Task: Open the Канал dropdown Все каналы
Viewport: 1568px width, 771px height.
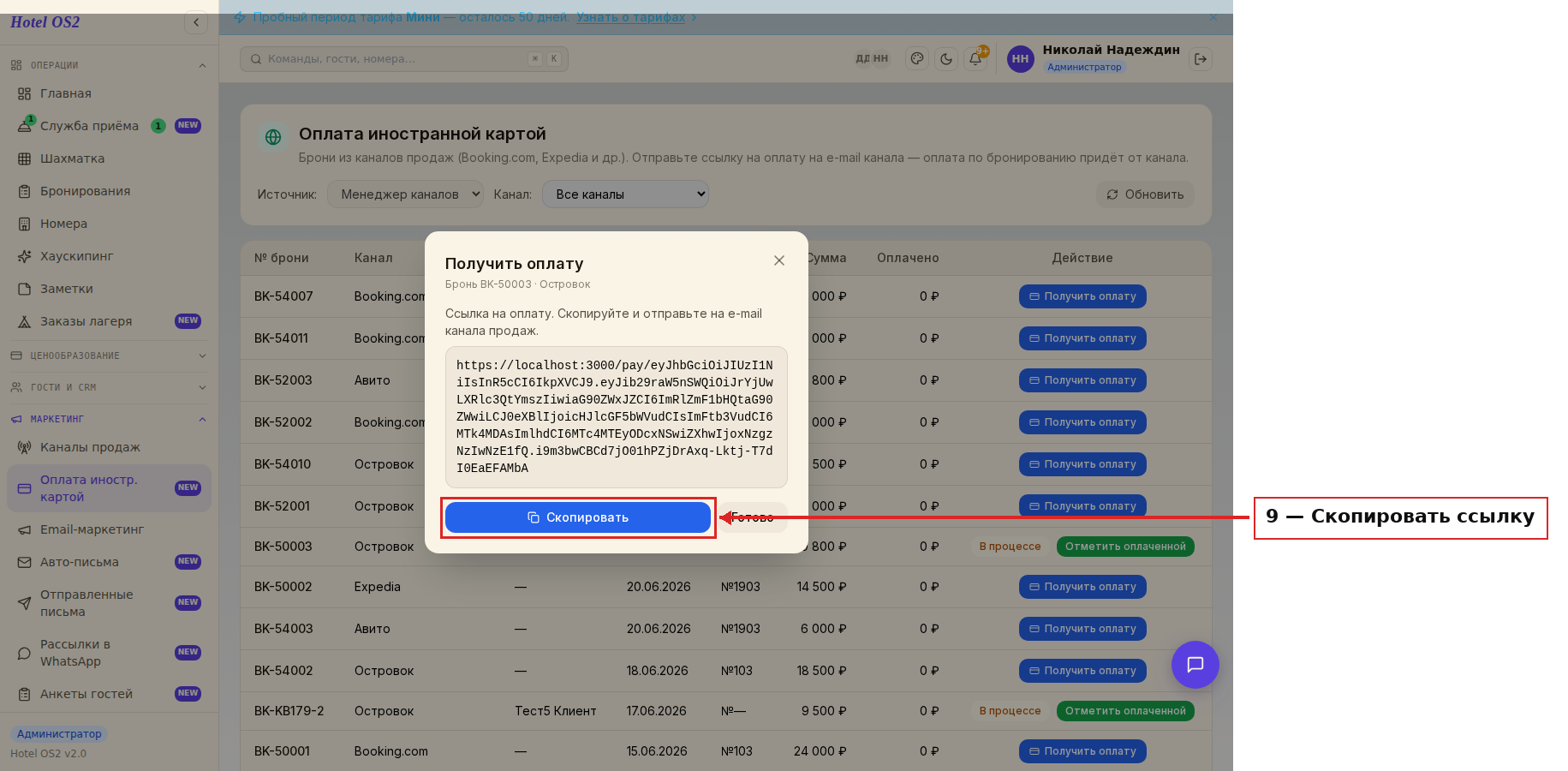Action: tap(625, 194)
